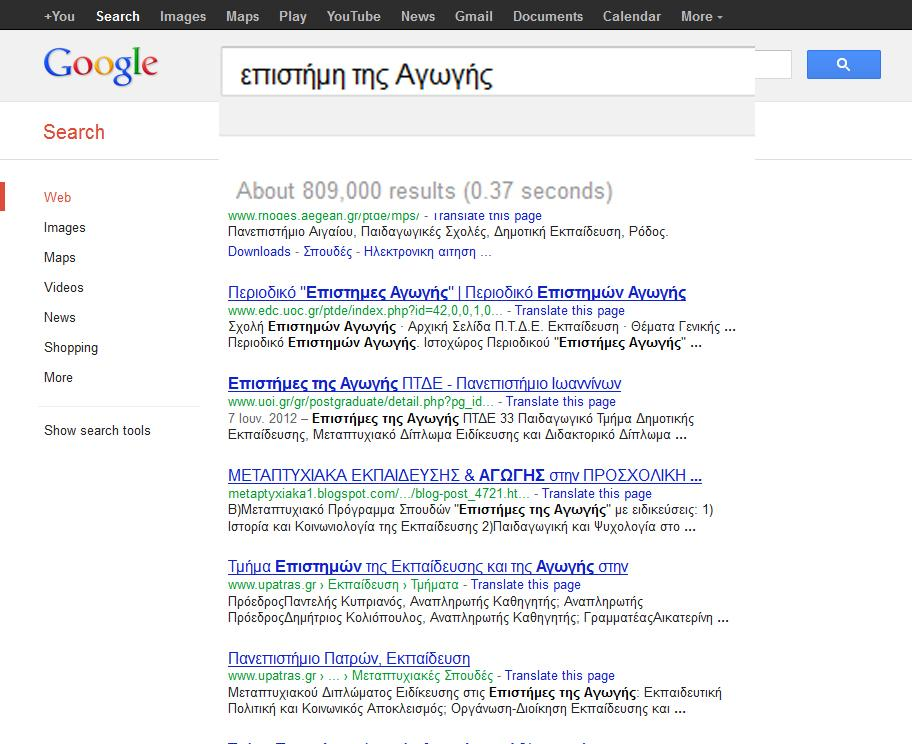Image resolution: width=912 pixels, height=744 pixels.
Task: Click the www.uoi.gr green URL
Action: pyautogui.click(x=361, y=401)
